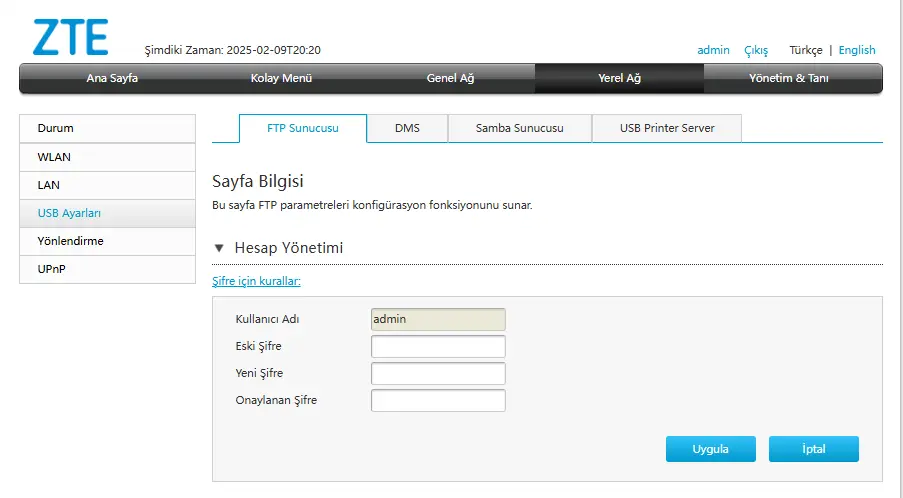The image size is (903, 498).
Task: Switch language to English
Action: [857, 51]
